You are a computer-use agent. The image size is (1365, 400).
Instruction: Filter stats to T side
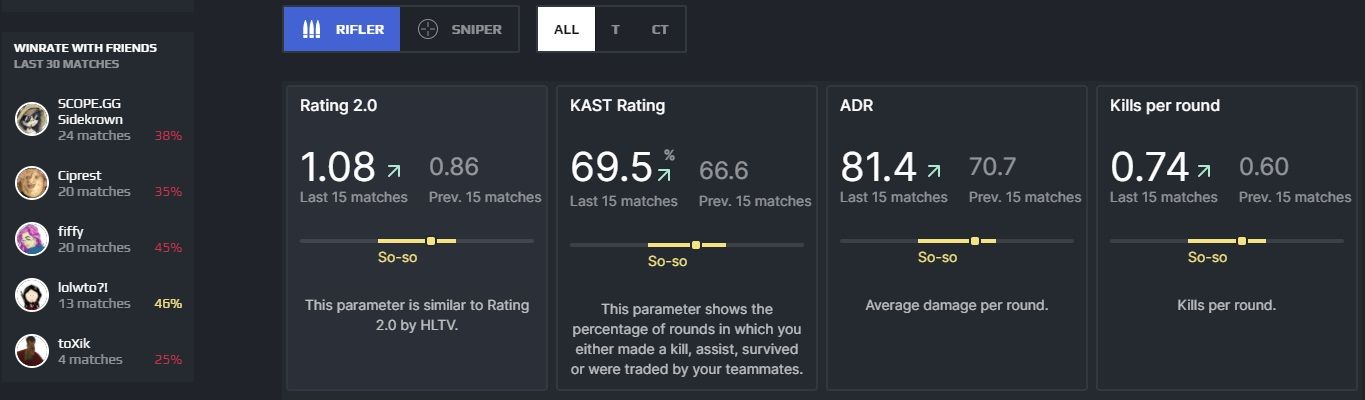click(x=615, y=29)
